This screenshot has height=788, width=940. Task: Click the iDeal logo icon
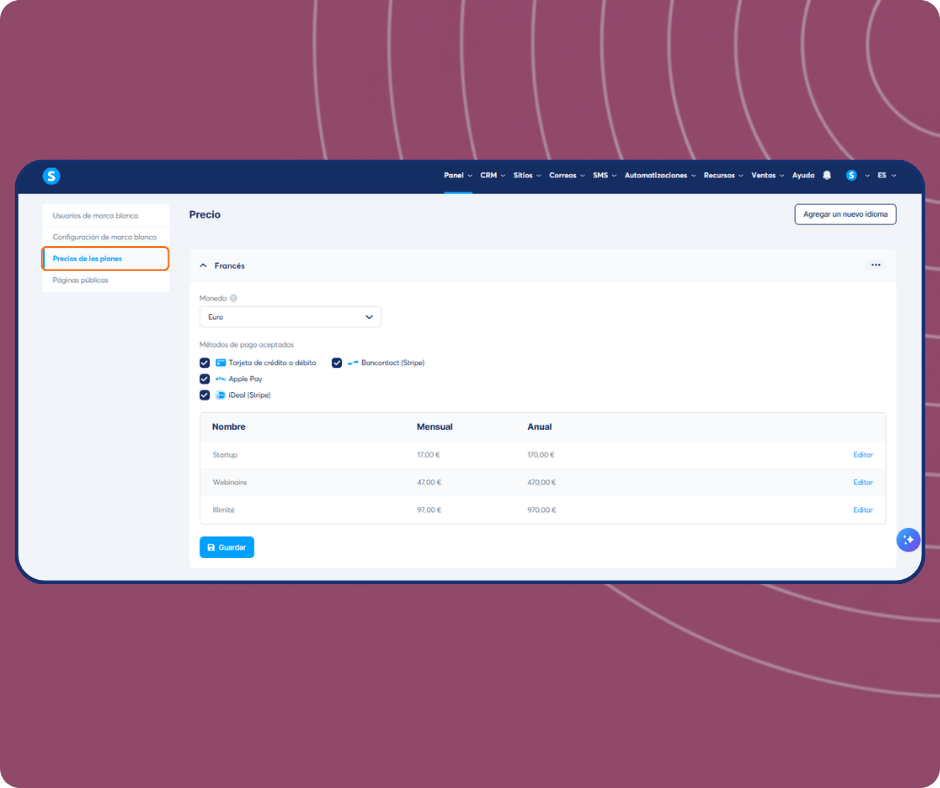pyautogui.click(x=221, y=395)
